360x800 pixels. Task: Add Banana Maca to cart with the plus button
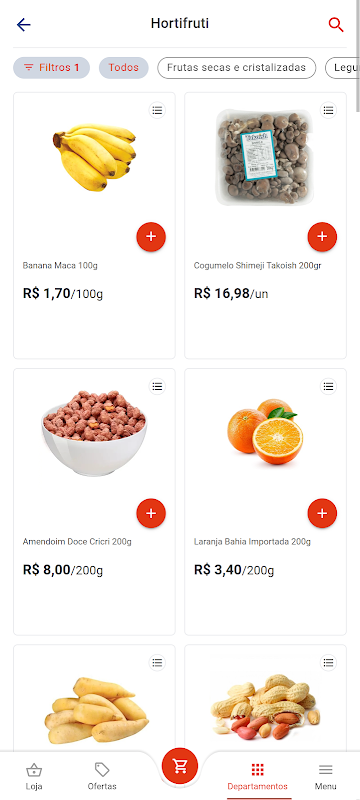coord(151,237)
